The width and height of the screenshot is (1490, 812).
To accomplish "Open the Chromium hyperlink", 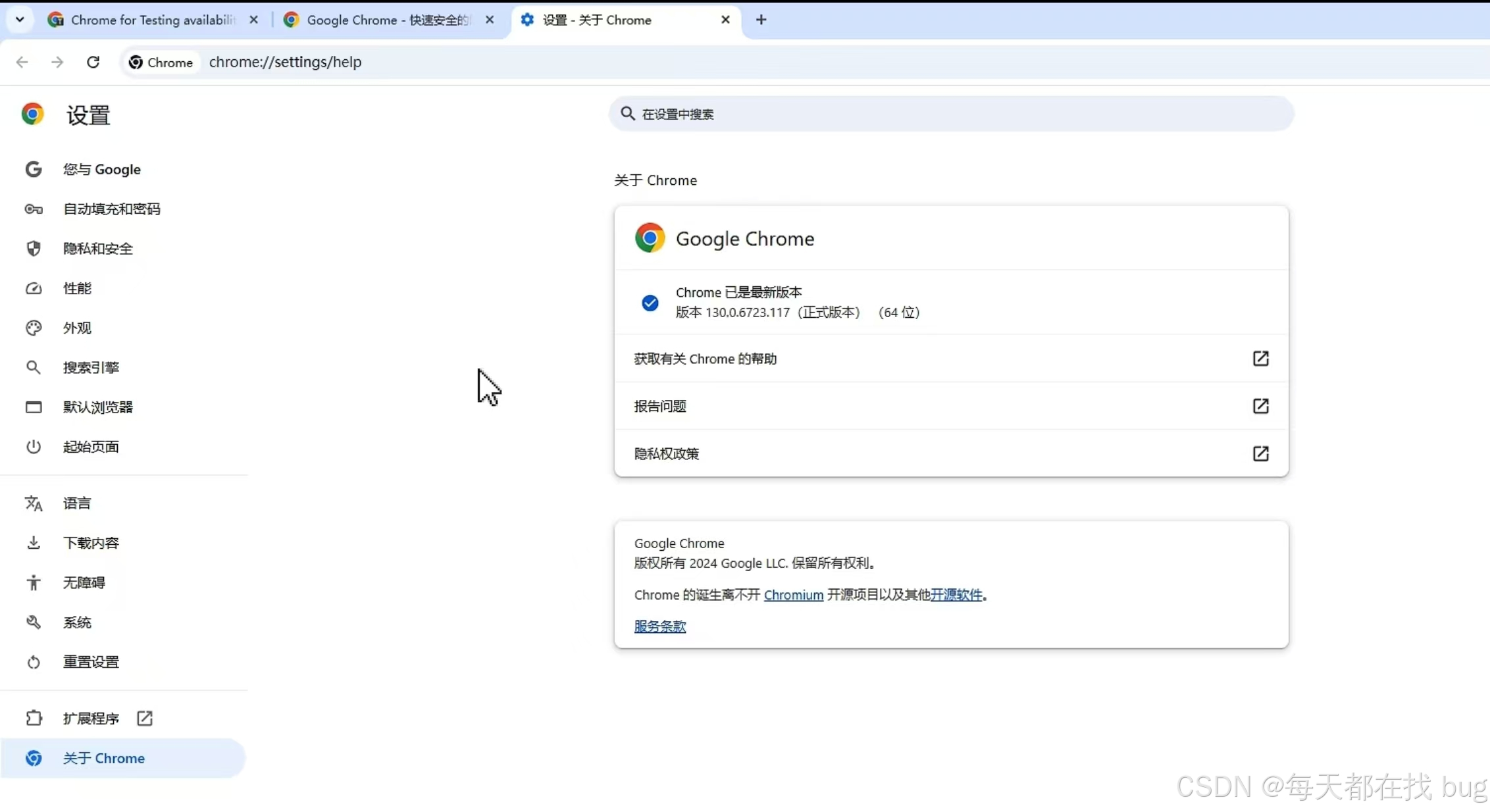I will (x=794, y=595).
